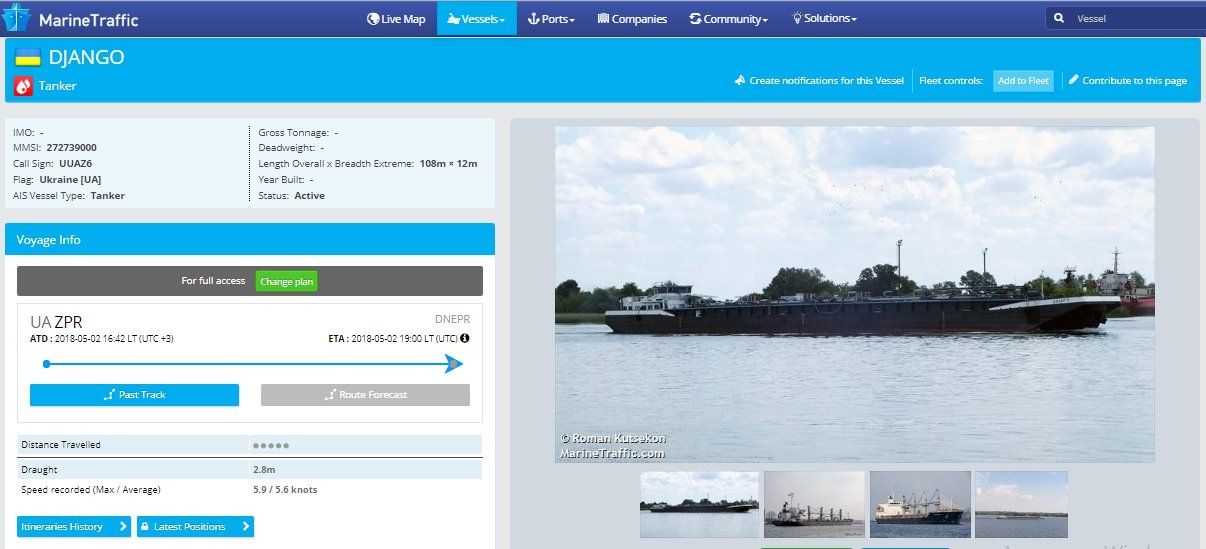Open the Vessels dropdown menu
Viewport: 1206px width, 549px height.
point(476,18)
